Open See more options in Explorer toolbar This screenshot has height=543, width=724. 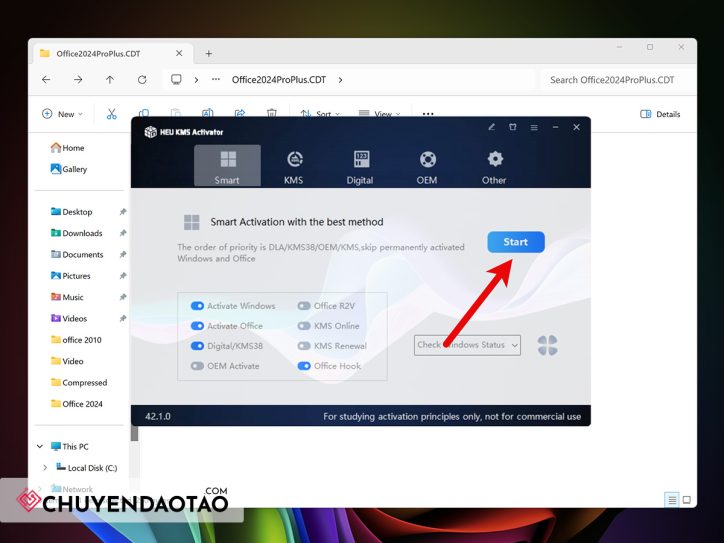point(428,114)
